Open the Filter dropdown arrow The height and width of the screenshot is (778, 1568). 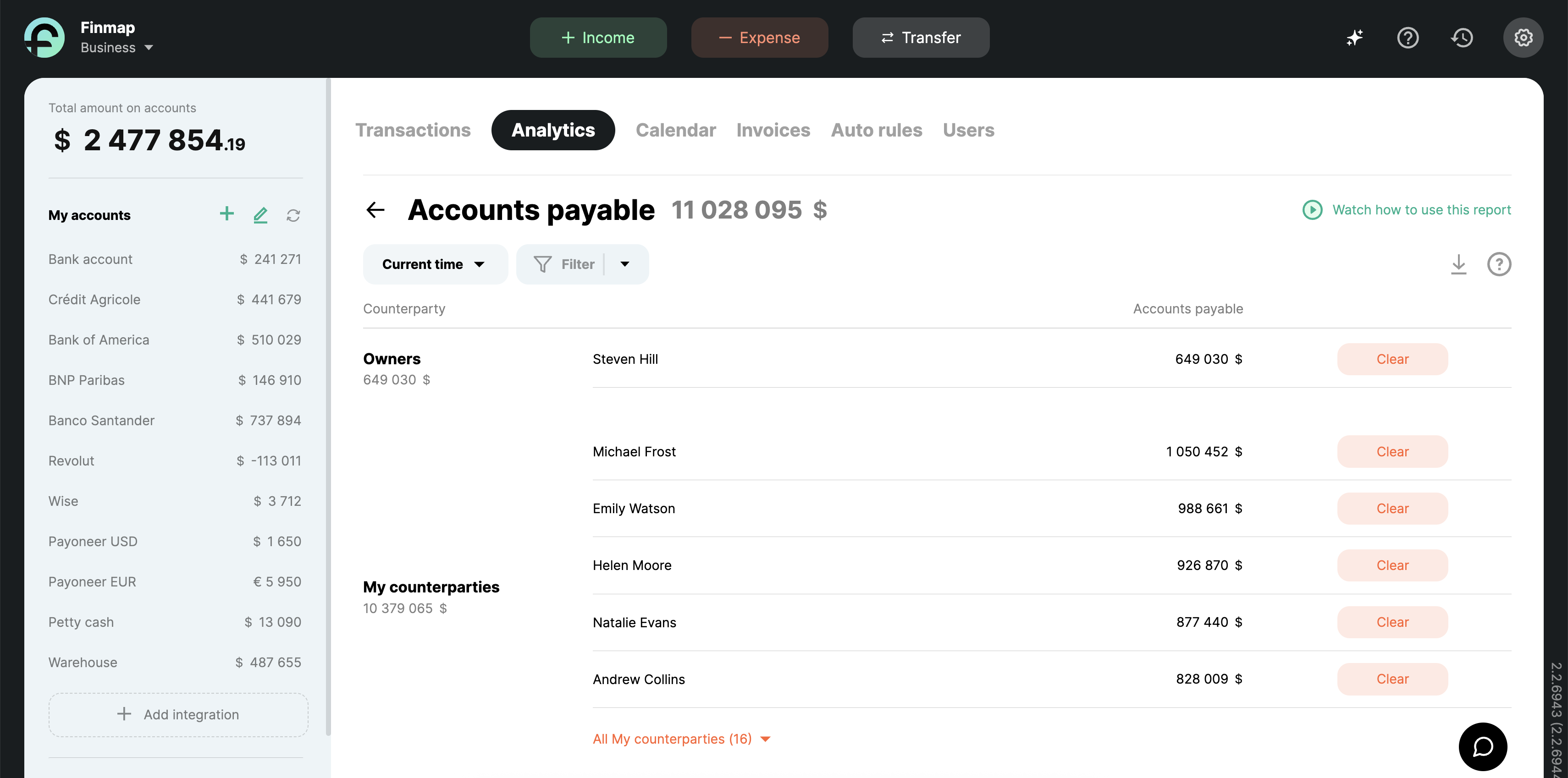pos(625,264)
